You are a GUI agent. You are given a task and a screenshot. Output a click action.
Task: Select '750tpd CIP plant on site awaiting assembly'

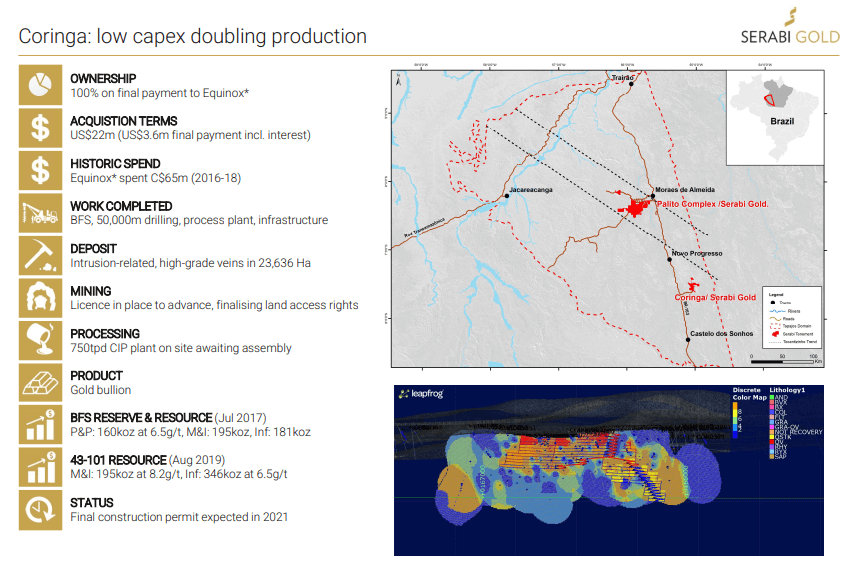pos(181,348)
